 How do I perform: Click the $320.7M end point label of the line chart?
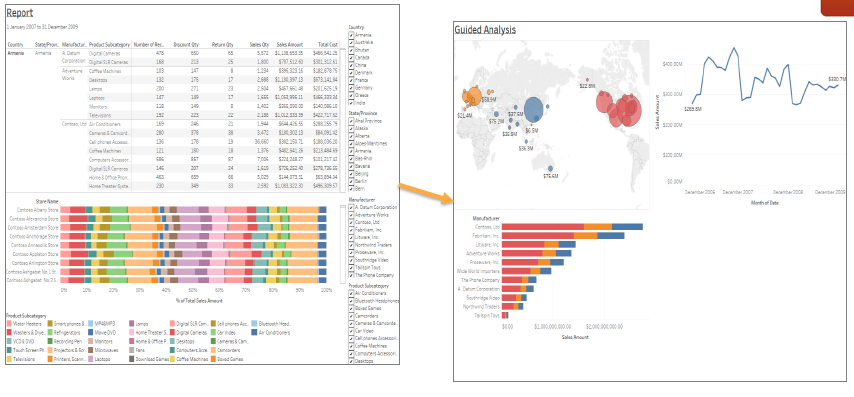pos(837,79)
